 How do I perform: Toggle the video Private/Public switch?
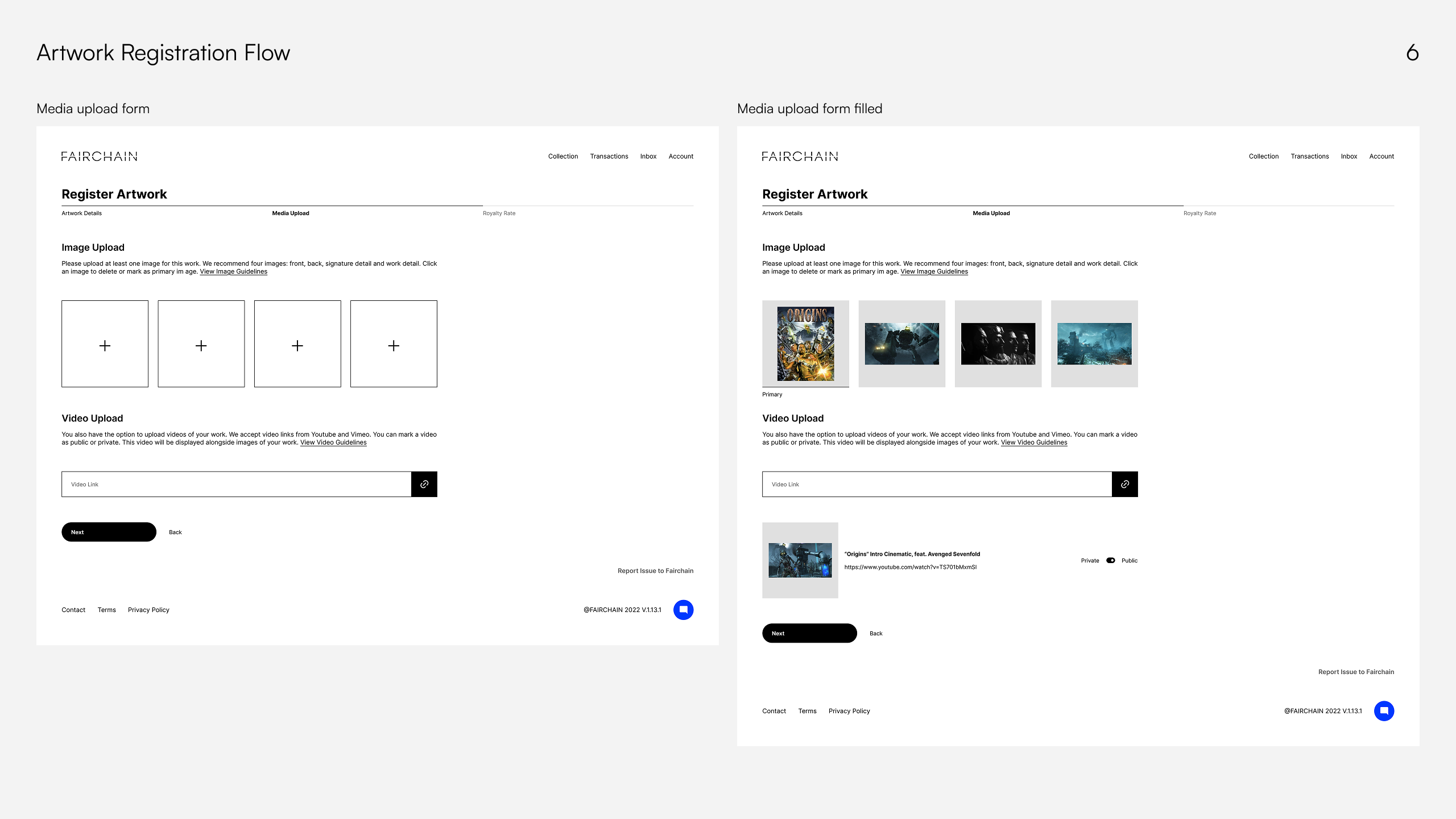click(1110, 560)
